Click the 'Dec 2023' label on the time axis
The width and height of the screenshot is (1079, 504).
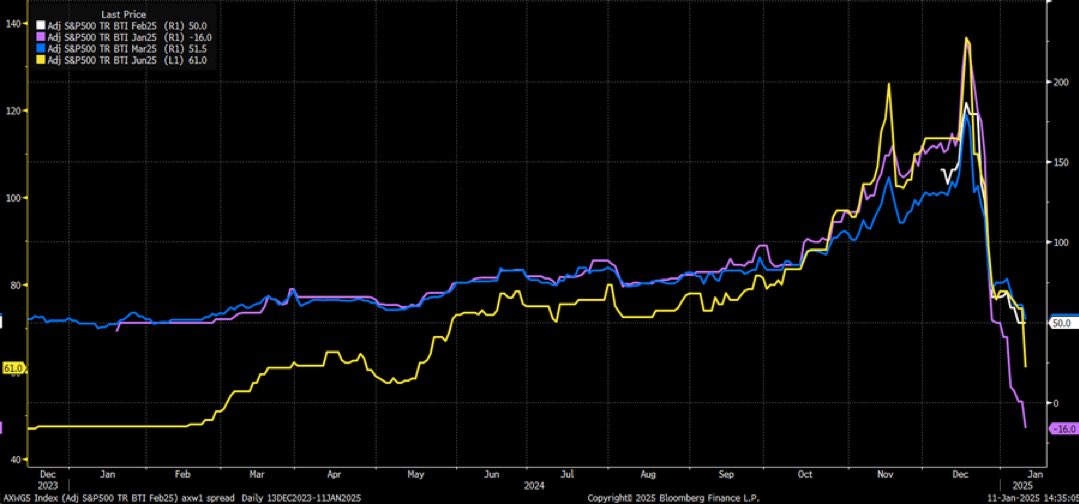pos(48,479)
